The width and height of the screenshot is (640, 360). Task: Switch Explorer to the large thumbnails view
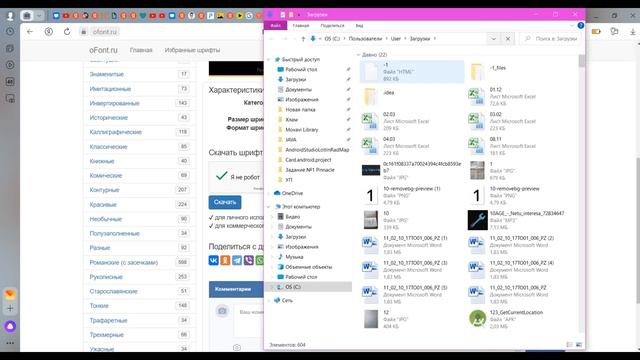pos(579,345)
